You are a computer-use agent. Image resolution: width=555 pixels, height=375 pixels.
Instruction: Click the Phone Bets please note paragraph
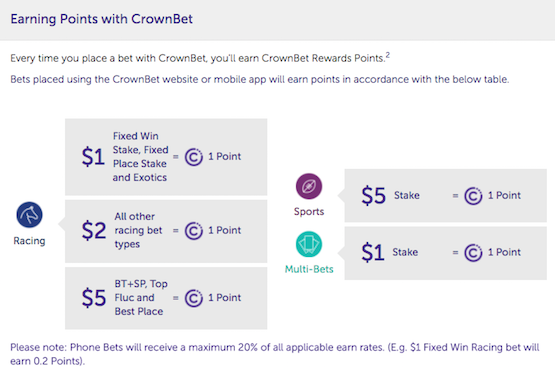tap(275, 354)
